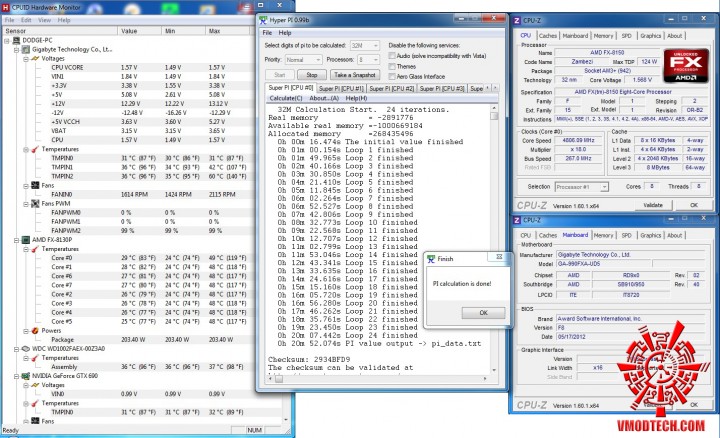Click the Fans PWM icon
Viewport: 720px width, 438px height.
(35, 203)
